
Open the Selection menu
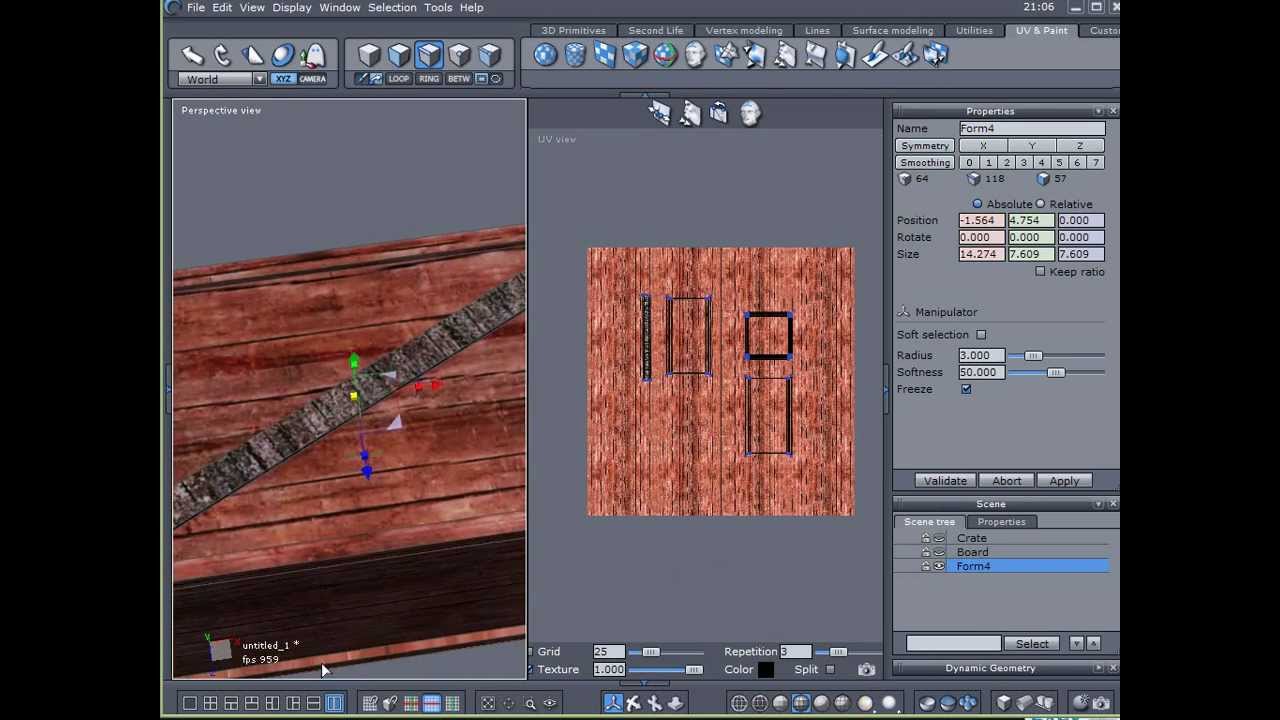tap(392, 7)
